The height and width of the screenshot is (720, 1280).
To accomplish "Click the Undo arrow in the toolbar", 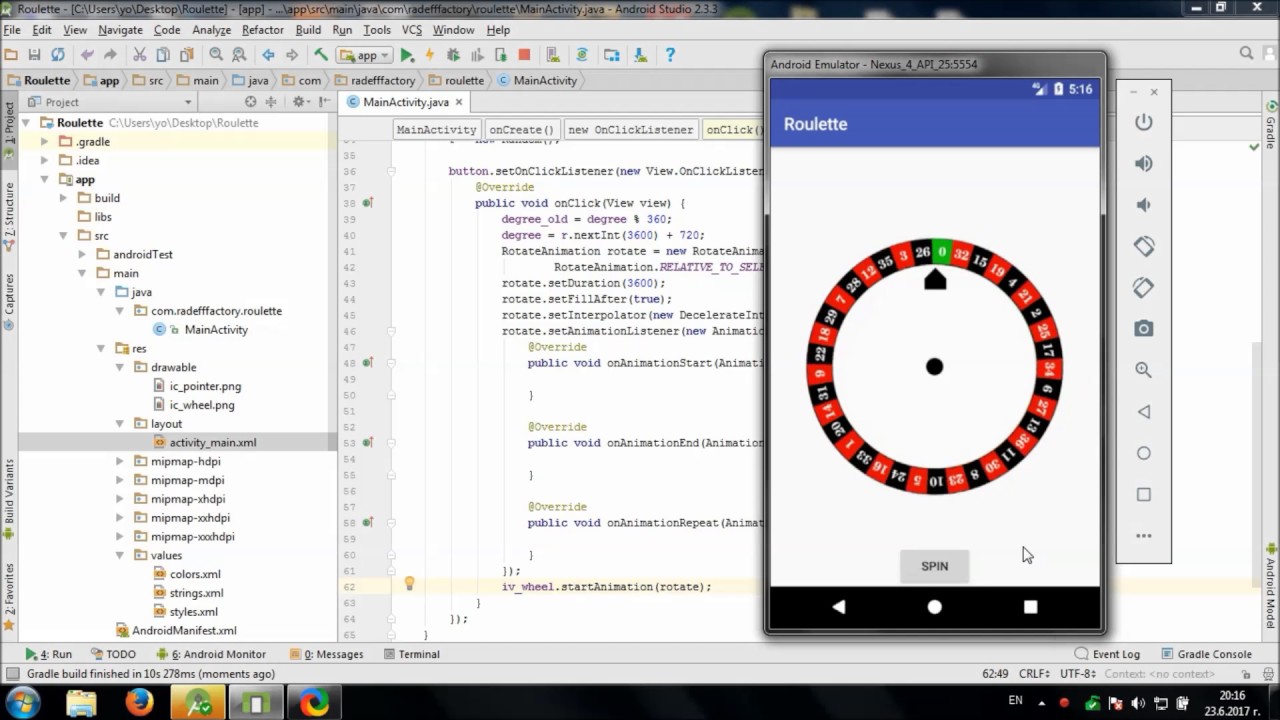I will point(87,55).
